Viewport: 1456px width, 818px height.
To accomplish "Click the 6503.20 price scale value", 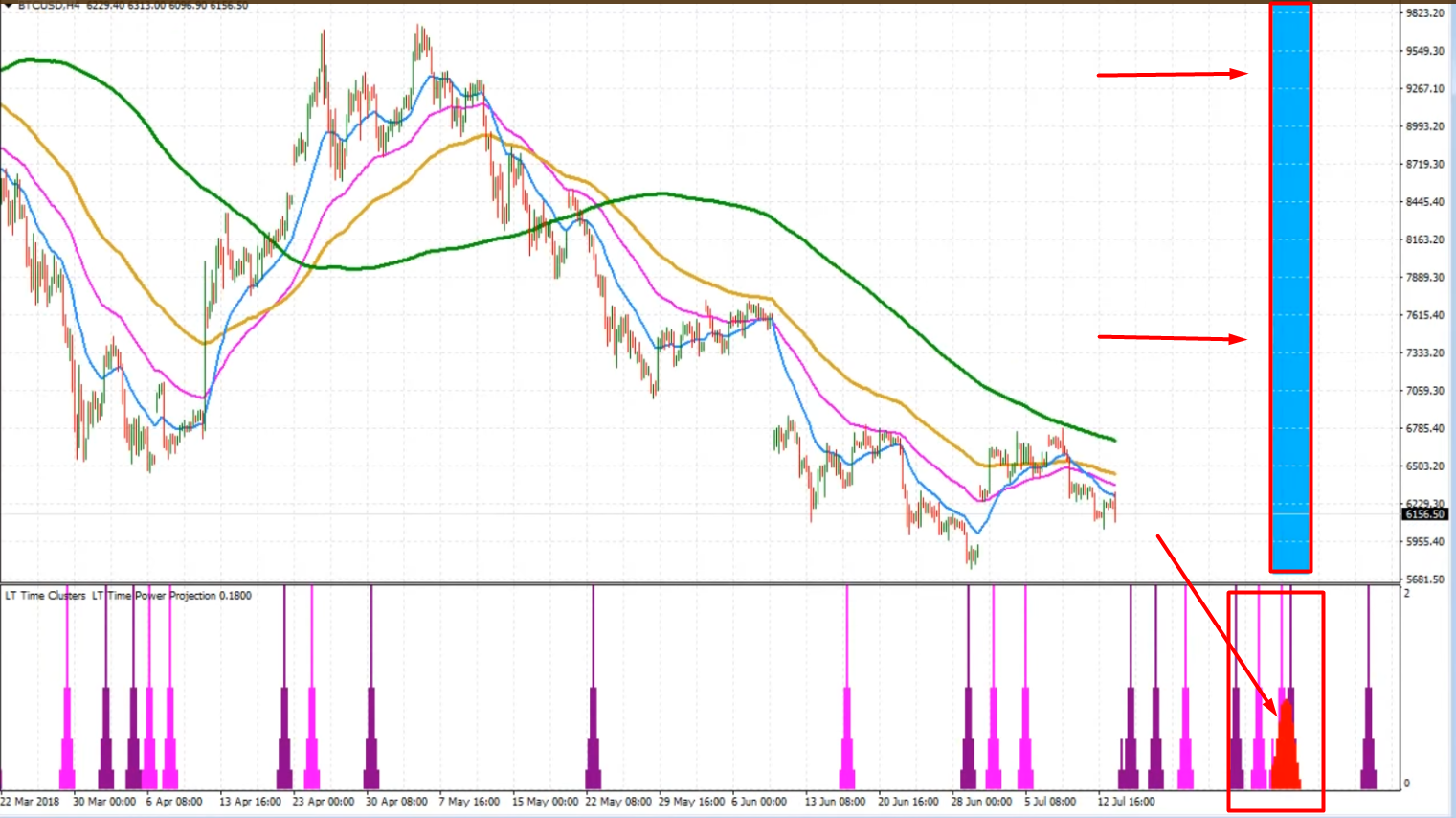I will click(1424, 466).
